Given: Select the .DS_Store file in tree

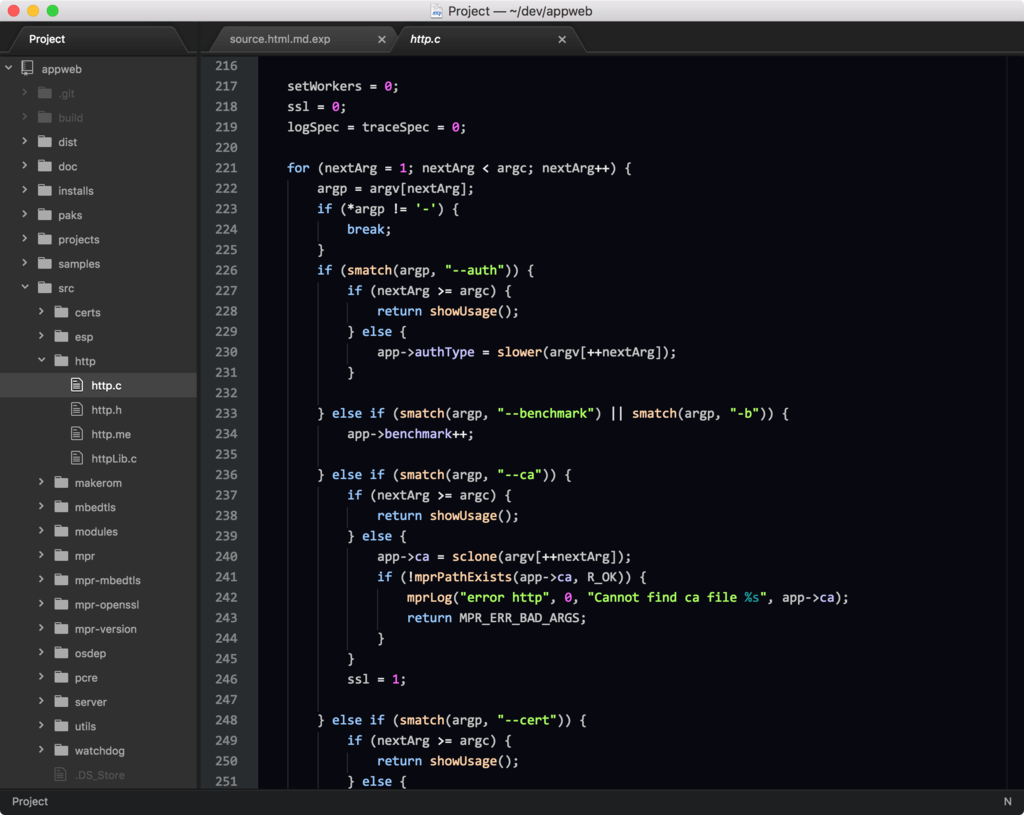Looking at the screenshot, I should [x=99, y=775].
